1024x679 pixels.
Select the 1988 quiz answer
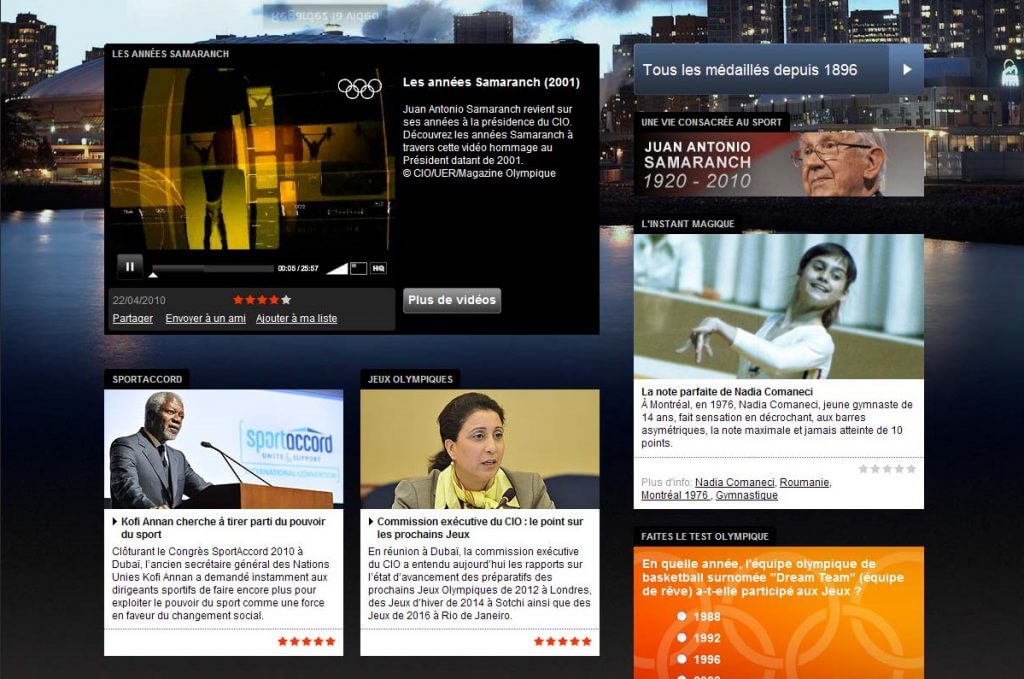(682, 616)
